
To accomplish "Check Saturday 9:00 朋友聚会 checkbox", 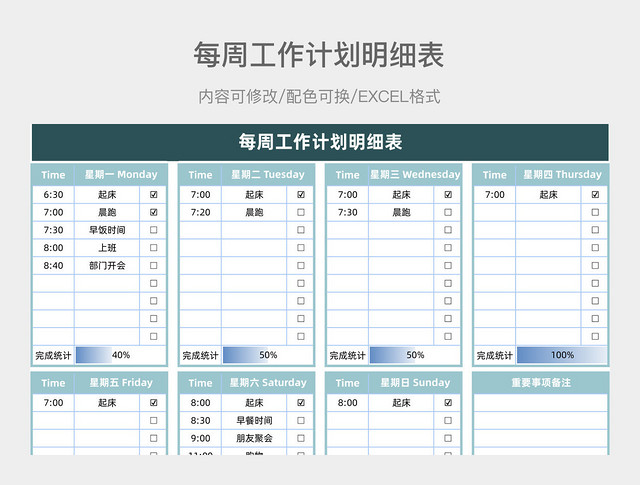I will (301, 438).
